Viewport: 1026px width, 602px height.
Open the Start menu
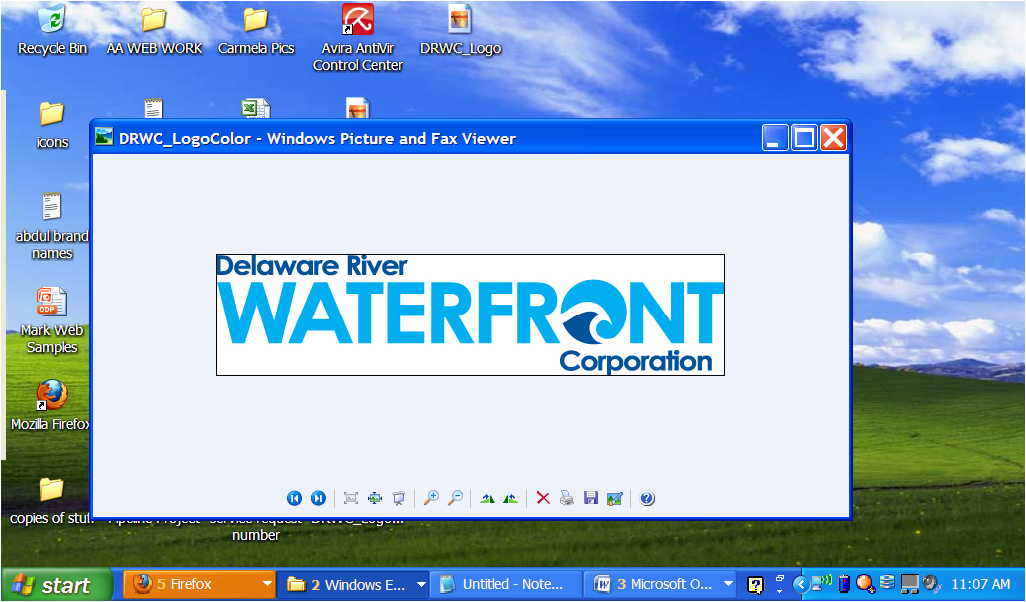[56, 585]
